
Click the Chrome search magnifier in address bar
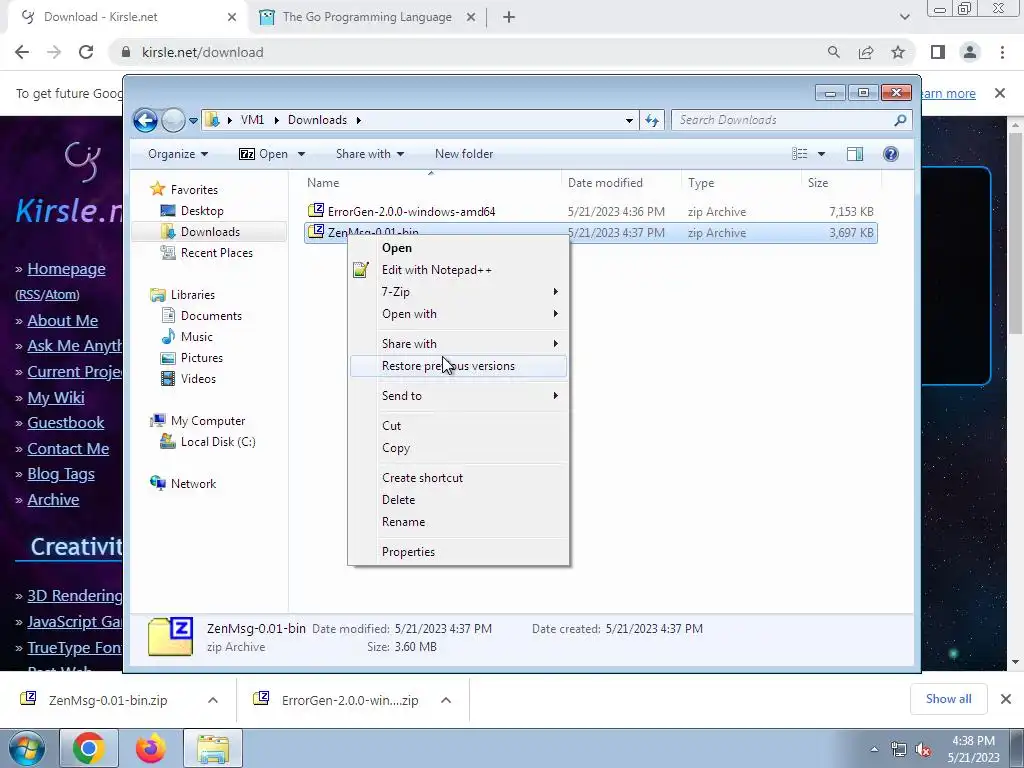click(x=833, y=52)
